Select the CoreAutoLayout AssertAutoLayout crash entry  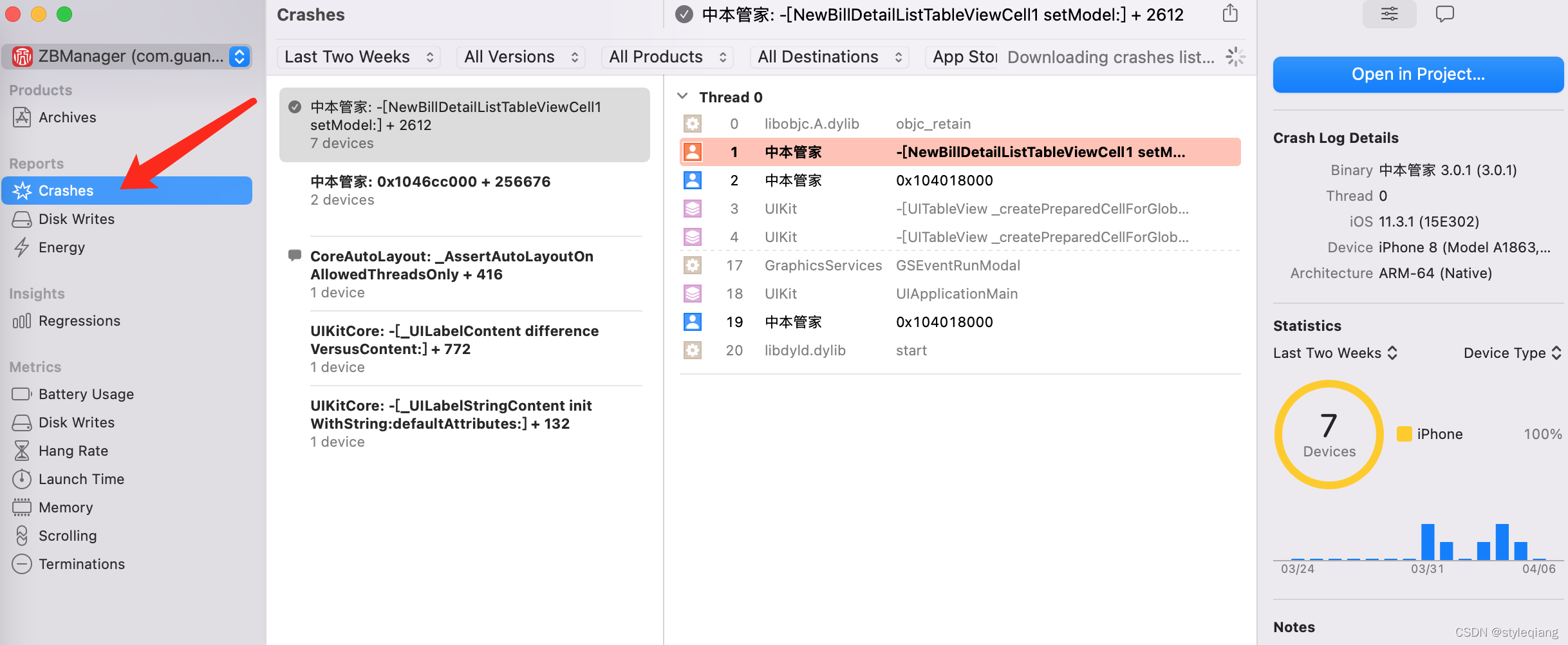(463, 274)
